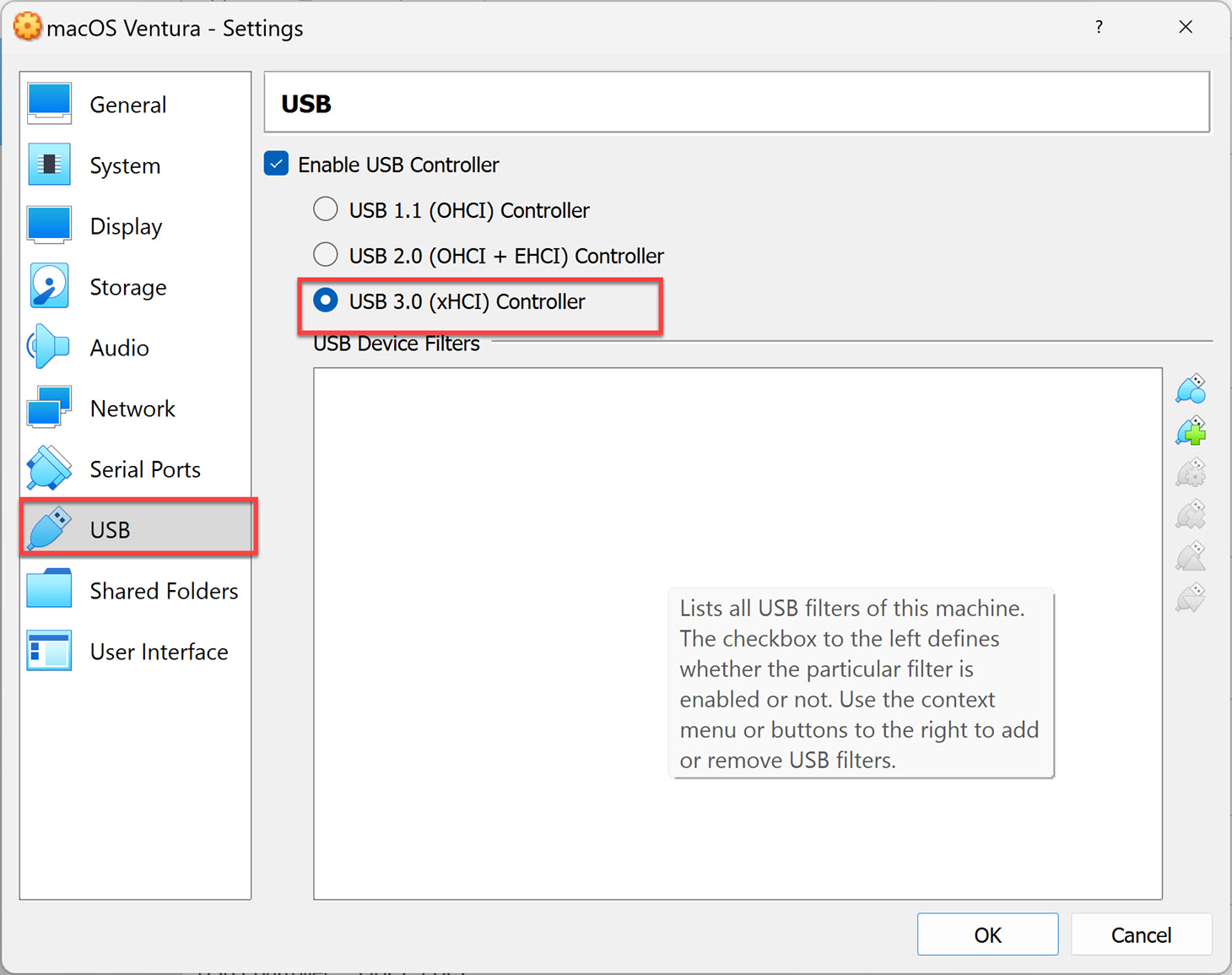Open the User Interface settings icon
The height and width of the screenshot is (975, 1232).
pos(48,651)
